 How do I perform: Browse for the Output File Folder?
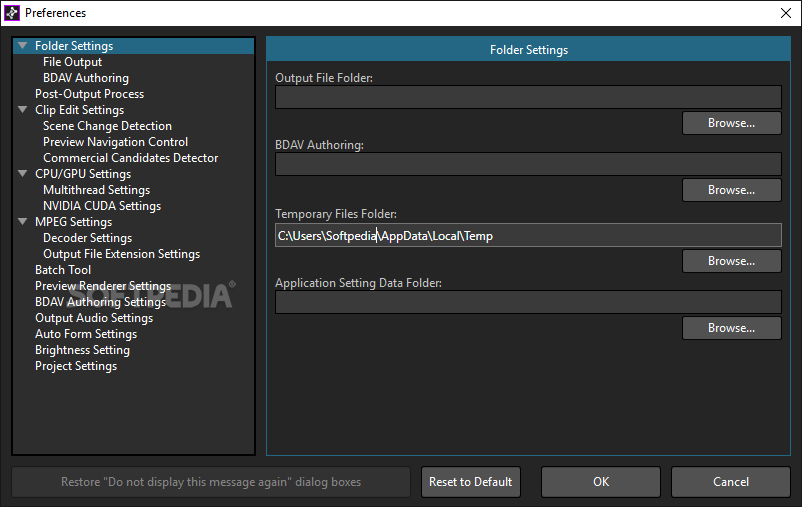point(731,123)
